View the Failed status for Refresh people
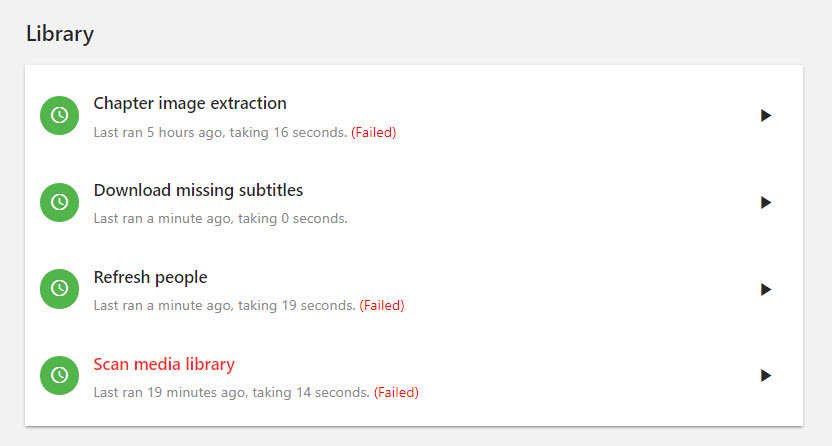 (x=382, y=305)
